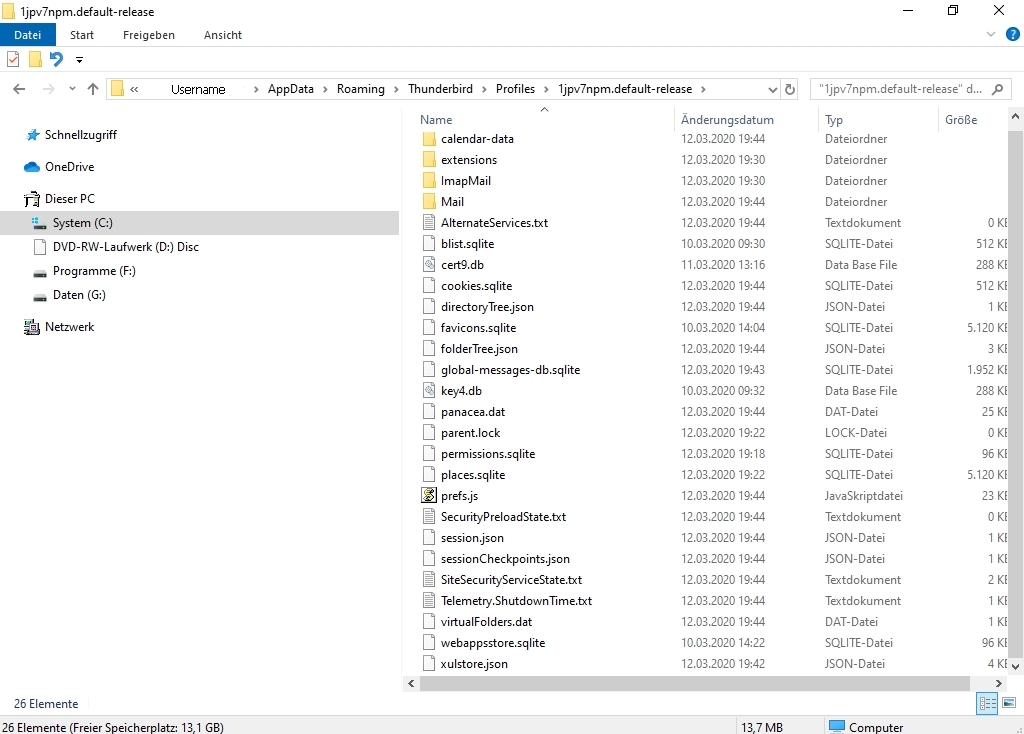Select the AlternateServices.txt file icon
Image resolution: width=1024 pixels, height=734 pixels.
point(429,223)
